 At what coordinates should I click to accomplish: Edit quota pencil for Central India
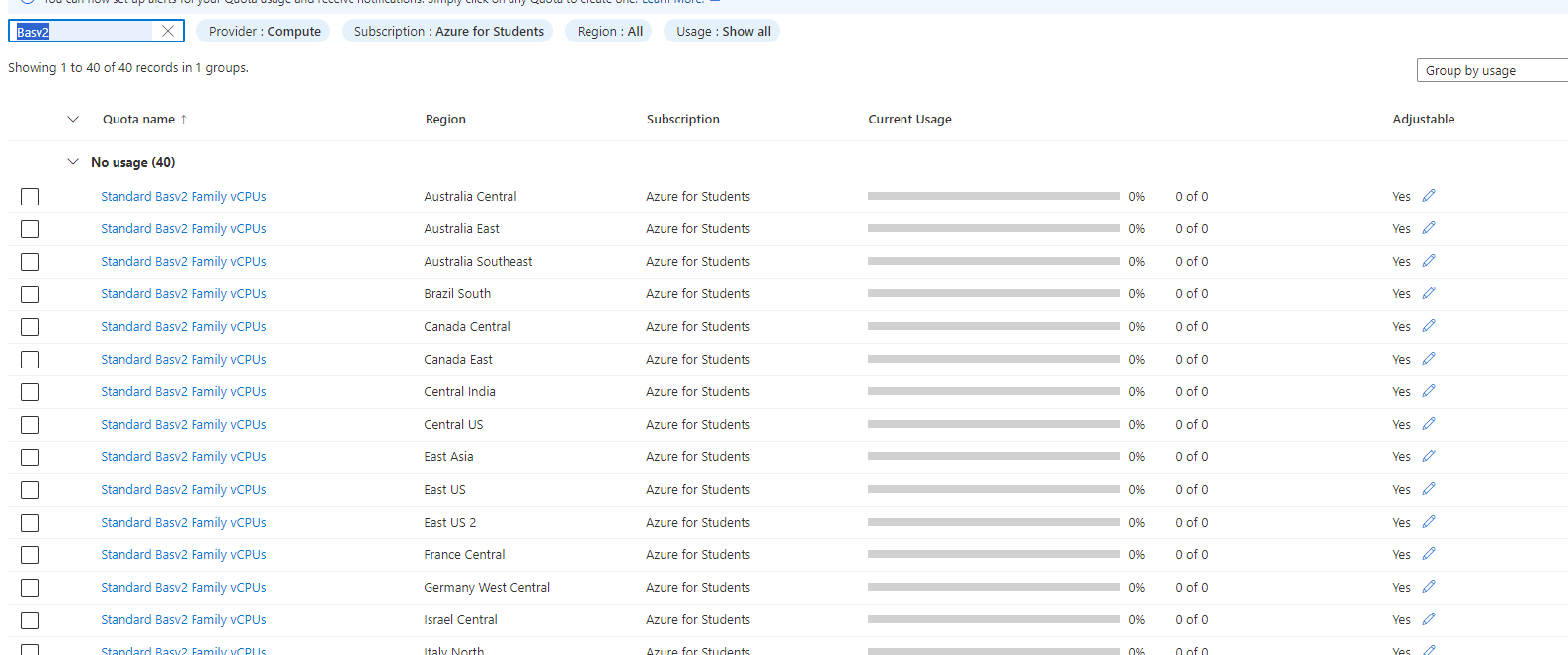pyautogui.click(x=1429, y=391)
